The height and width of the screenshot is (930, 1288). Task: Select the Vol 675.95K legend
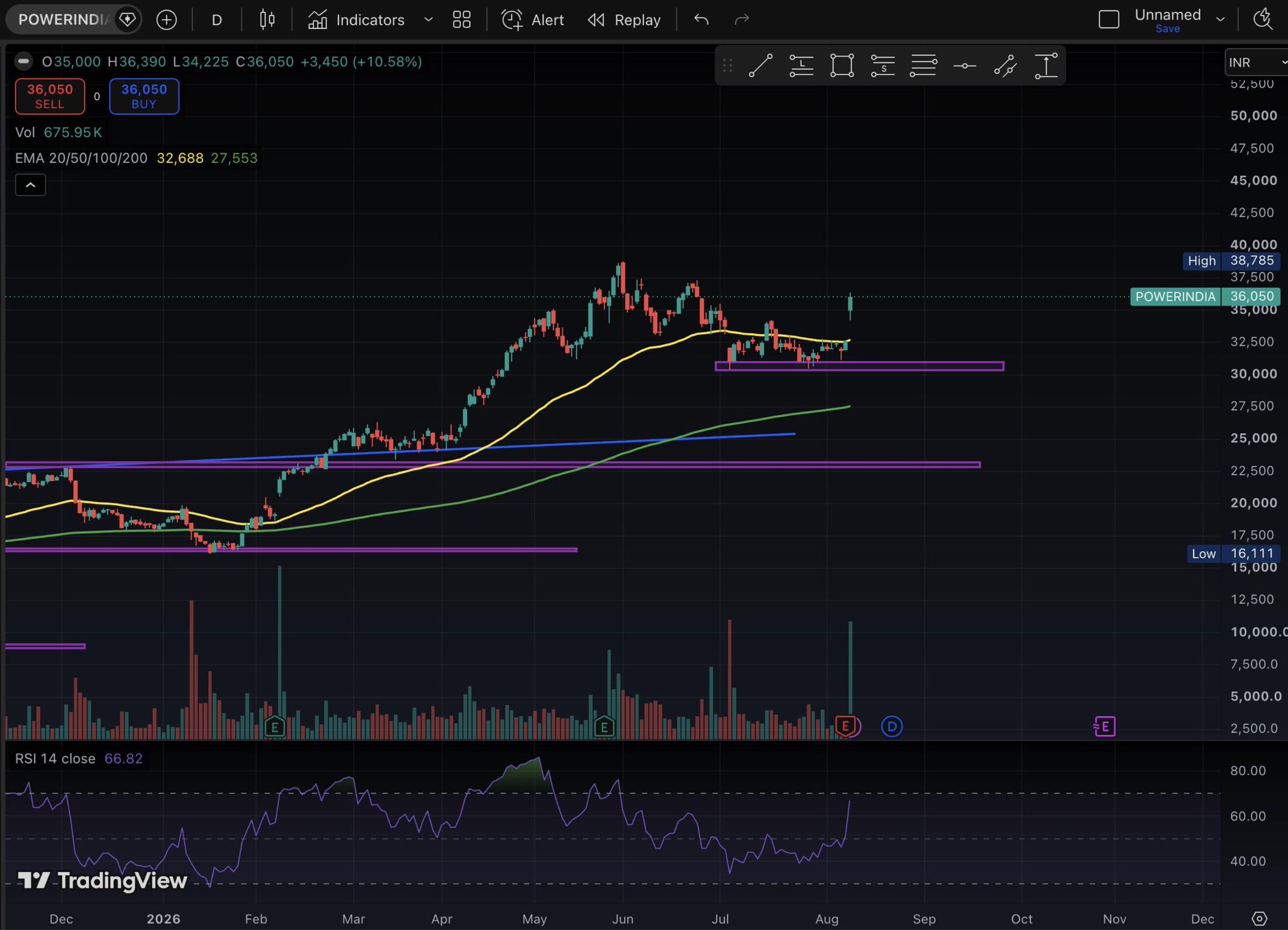click(58, 132)
